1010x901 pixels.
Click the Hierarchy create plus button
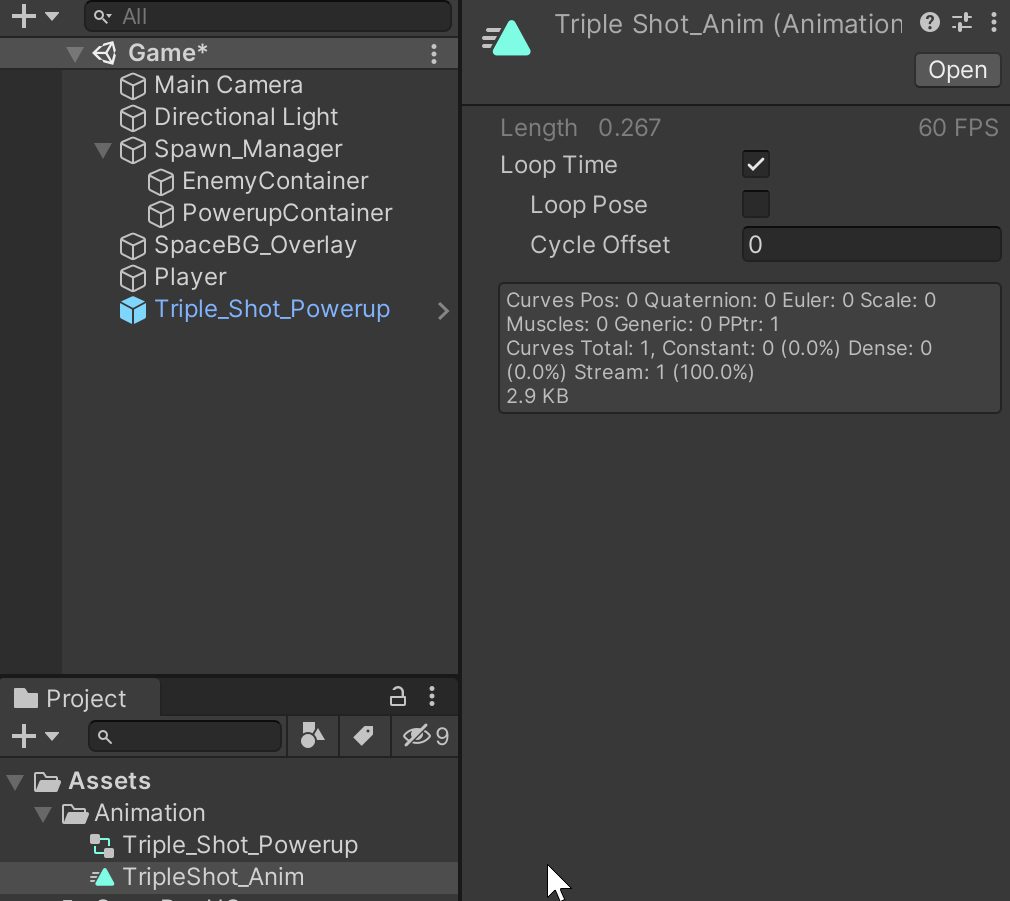pyautogui.click(x=24, y=16)
